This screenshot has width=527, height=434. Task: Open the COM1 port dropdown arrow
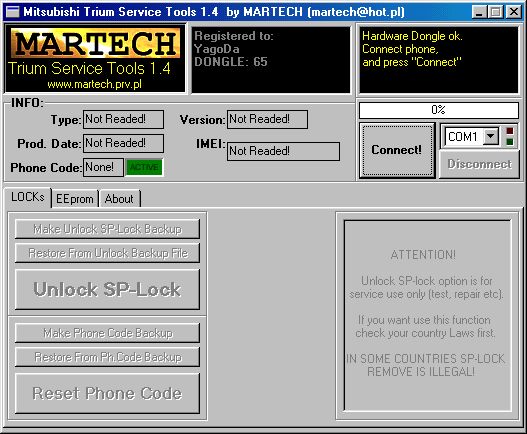491,136
